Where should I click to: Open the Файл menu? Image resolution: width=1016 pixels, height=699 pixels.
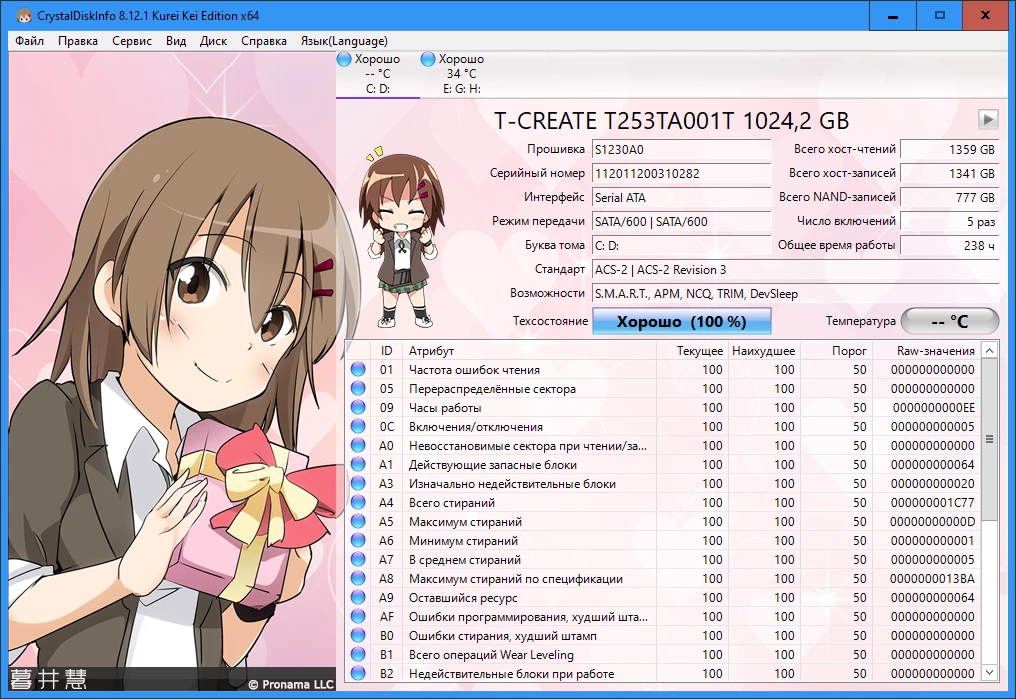(29, 41)
